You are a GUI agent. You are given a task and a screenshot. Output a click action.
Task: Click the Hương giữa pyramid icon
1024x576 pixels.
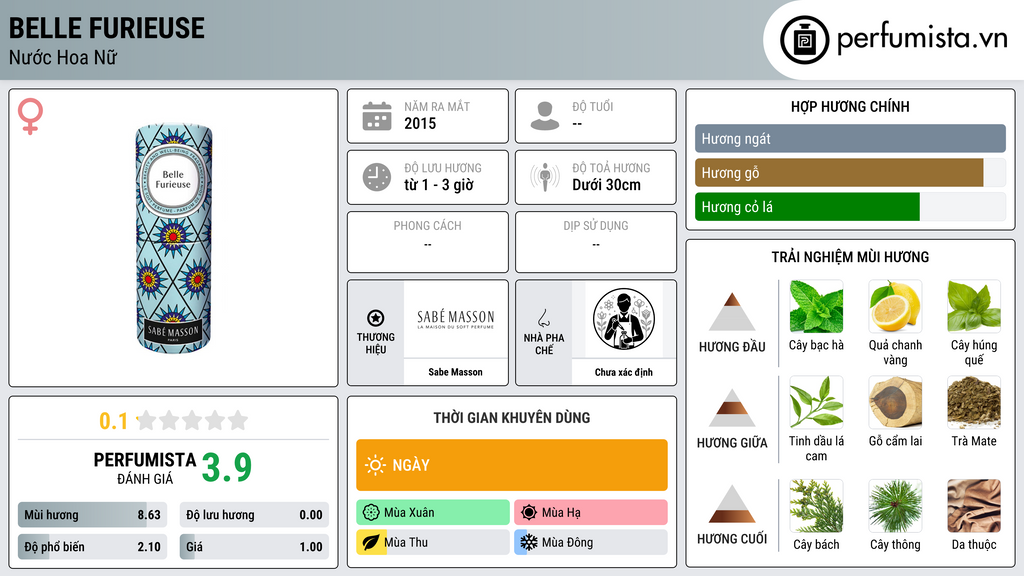(x=732, y=408)
